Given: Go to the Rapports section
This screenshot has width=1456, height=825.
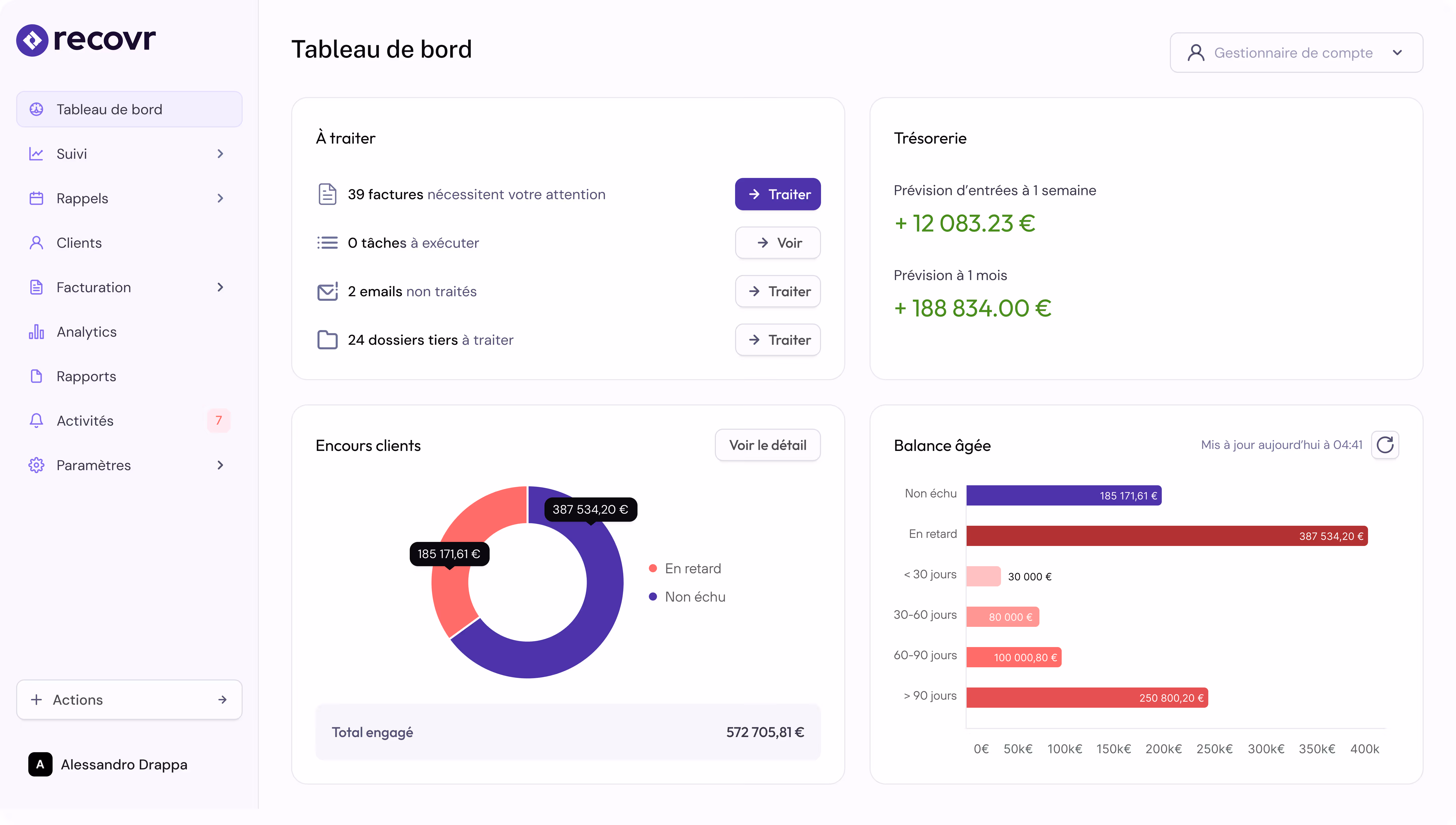Looking at the screenshot, I should [x=86, y=376].
